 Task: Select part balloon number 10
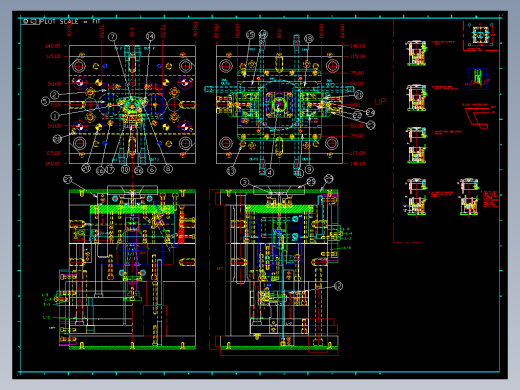125,170
